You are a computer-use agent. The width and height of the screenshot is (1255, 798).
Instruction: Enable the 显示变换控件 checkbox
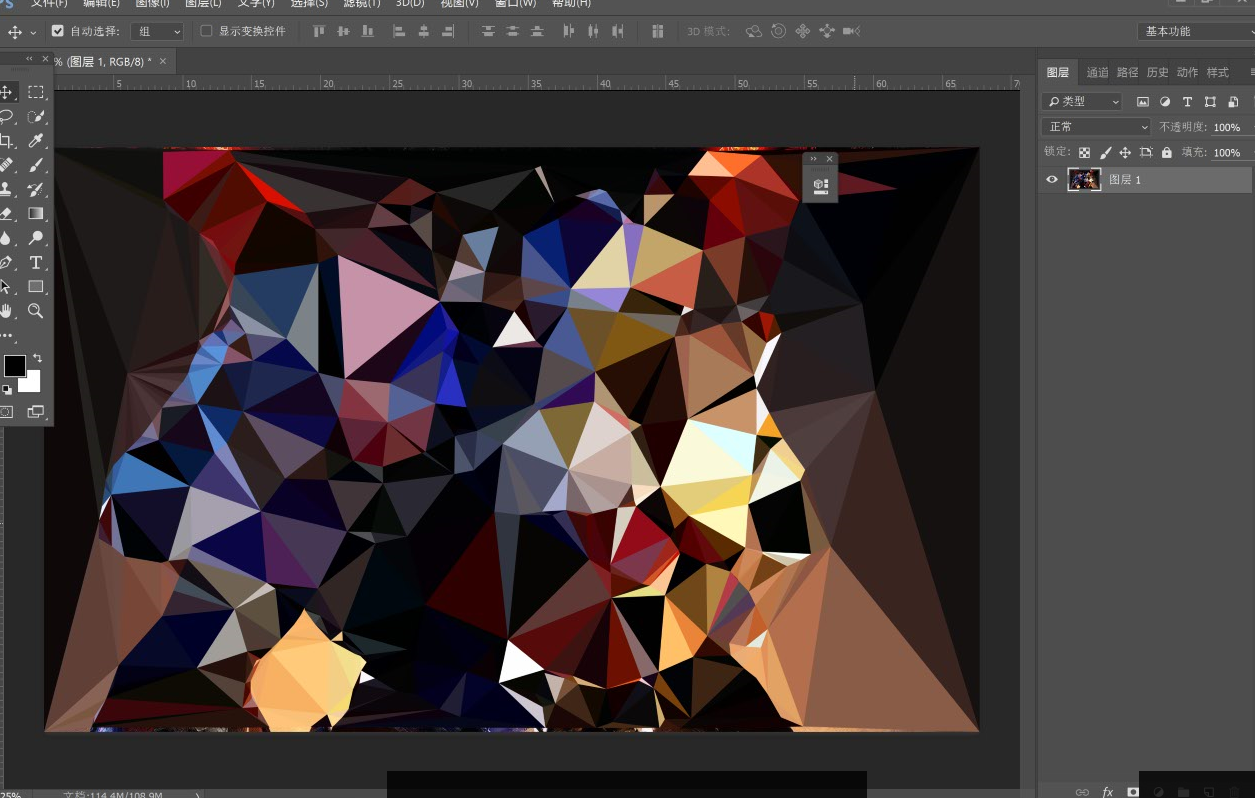click(207, 31)
